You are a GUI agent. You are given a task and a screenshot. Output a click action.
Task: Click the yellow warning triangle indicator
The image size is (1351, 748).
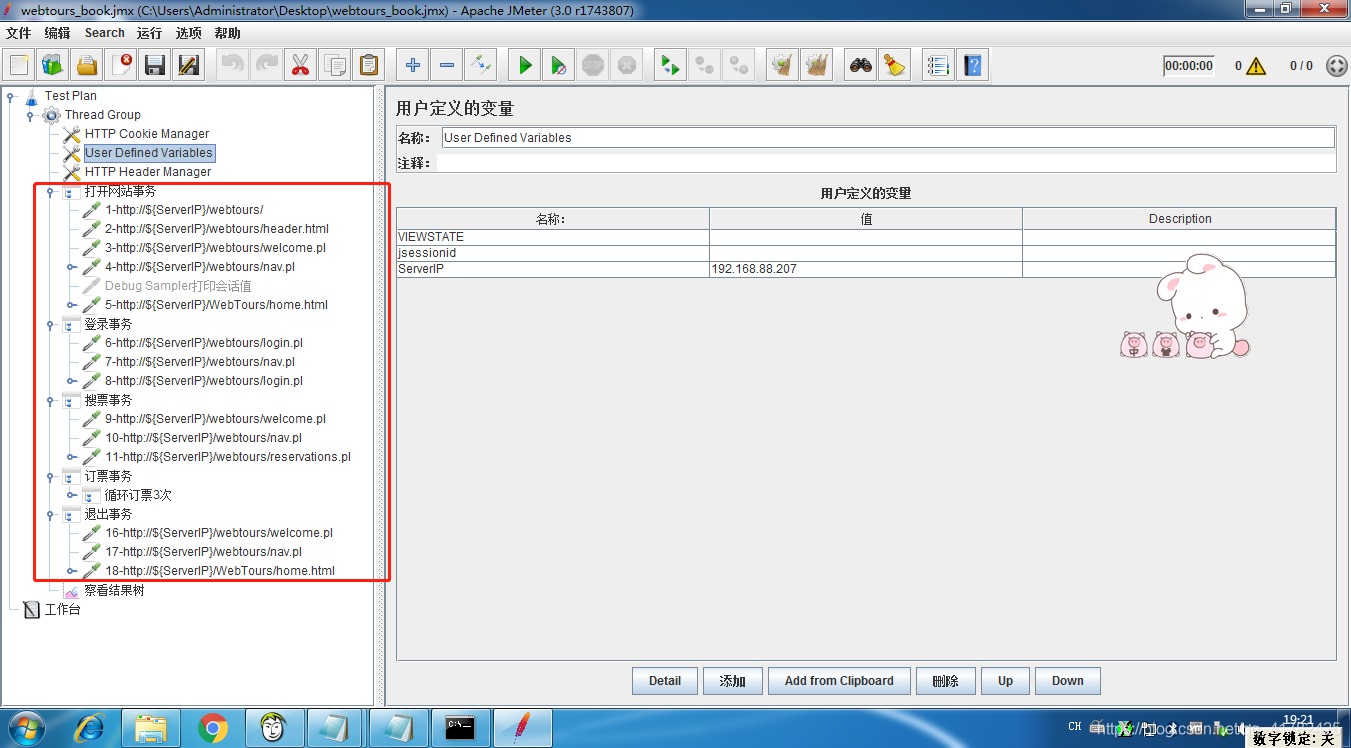click(x=1256, y=66)
